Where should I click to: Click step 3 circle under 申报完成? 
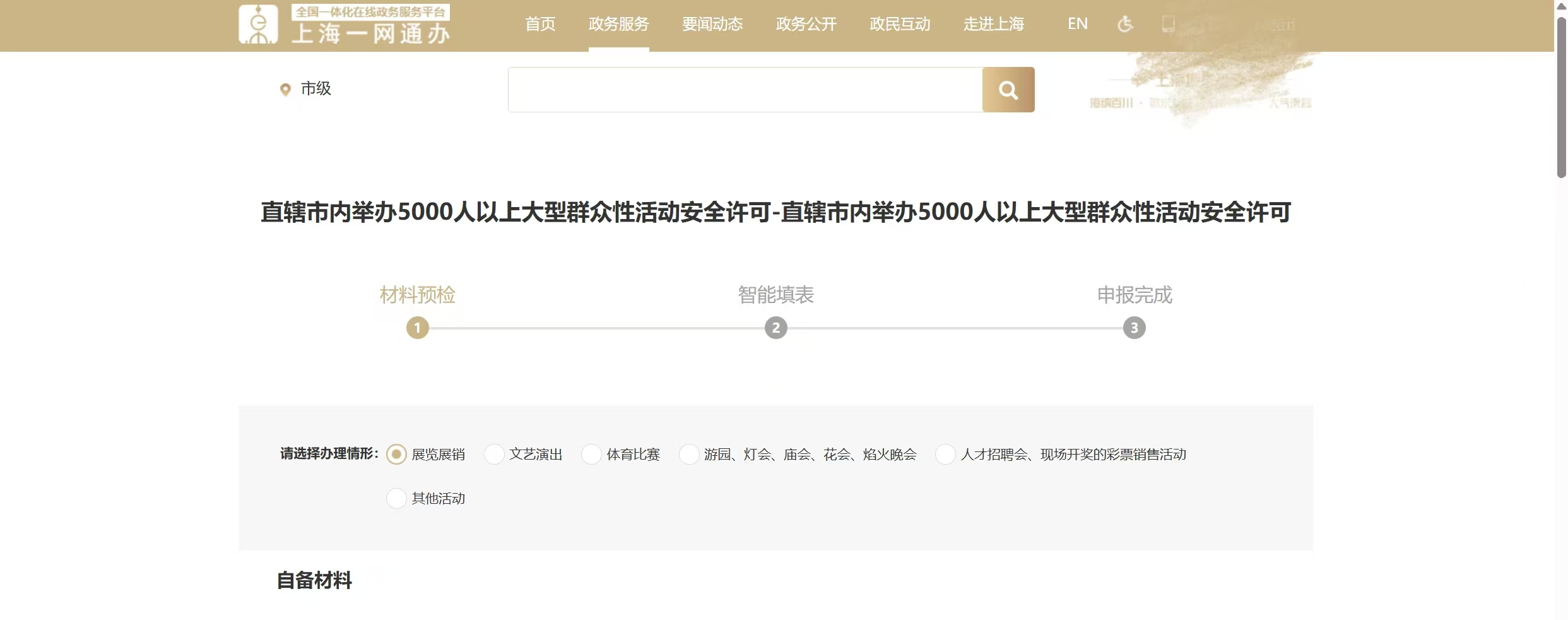(x=1134, y=328)
